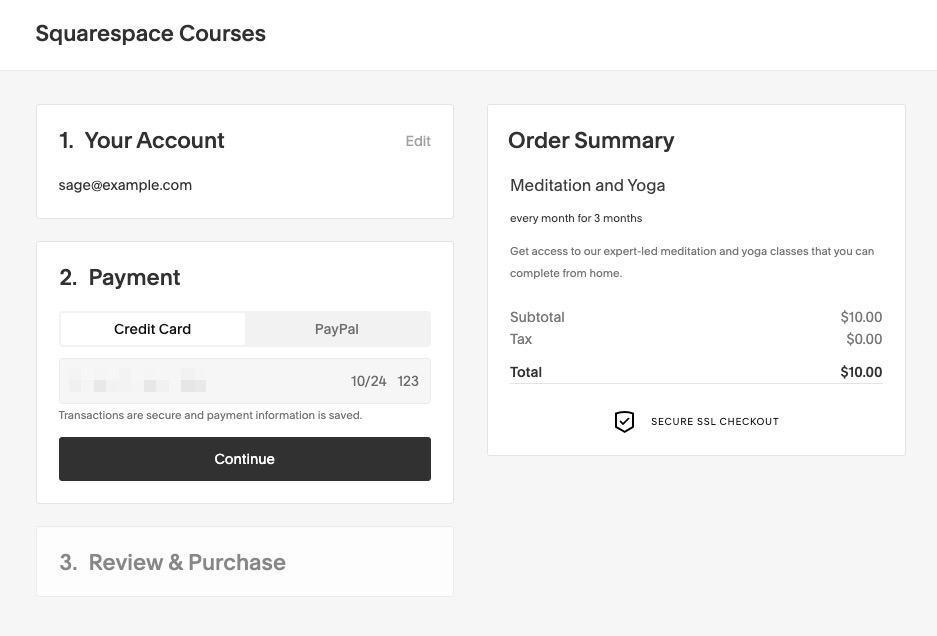
Task: Focus the 10/24 expiration date field
Action: coord(368,381)
